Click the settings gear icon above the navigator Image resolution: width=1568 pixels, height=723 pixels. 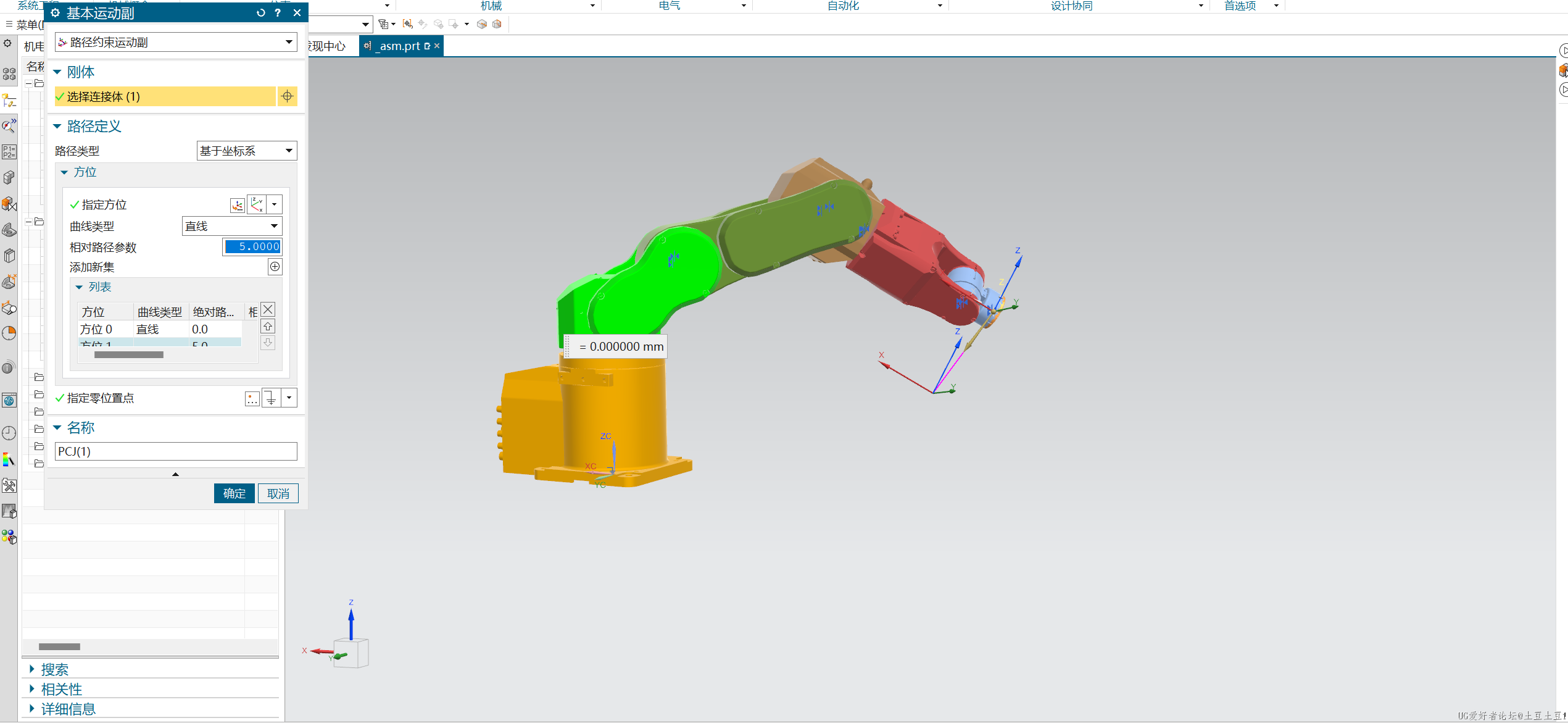[7, 44]
